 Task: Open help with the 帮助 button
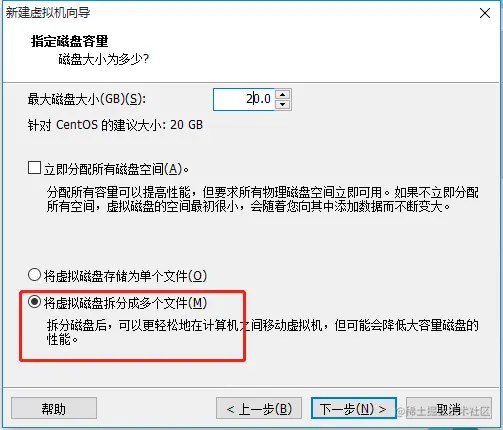(x=54, y=408)
